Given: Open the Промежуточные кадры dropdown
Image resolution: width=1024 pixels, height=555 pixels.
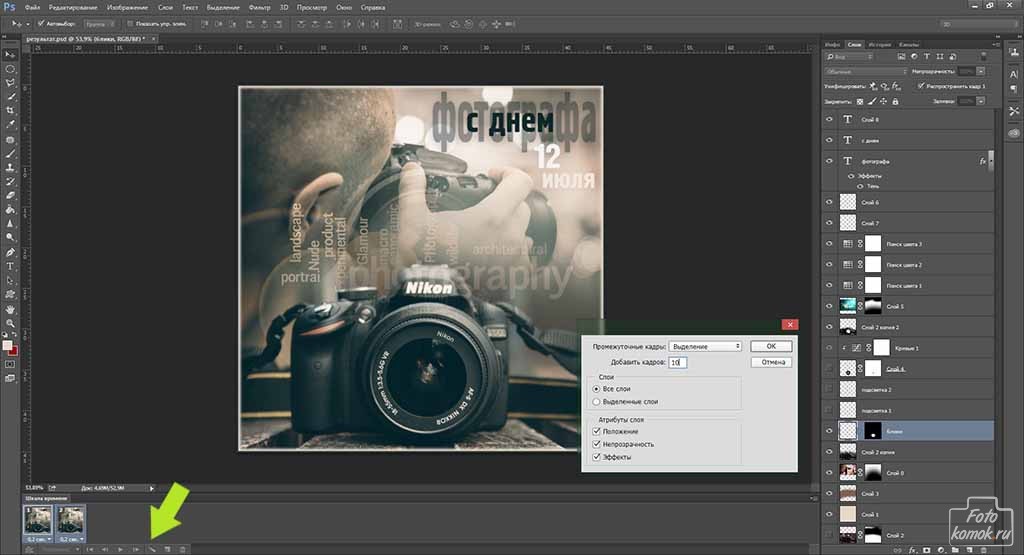Looking at the screenshot, I should tap(705, 346).
